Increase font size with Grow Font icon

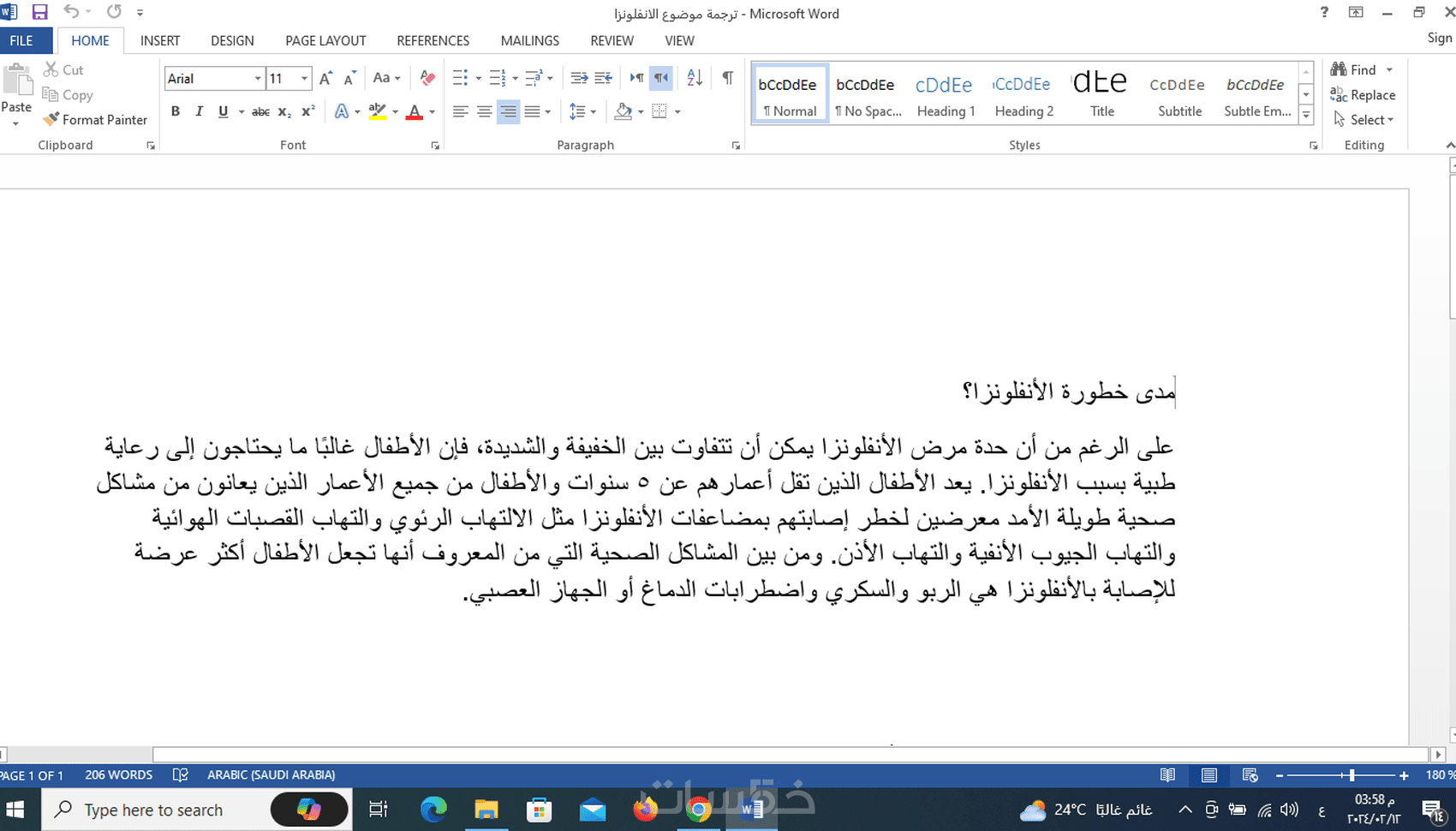point(325,78)
